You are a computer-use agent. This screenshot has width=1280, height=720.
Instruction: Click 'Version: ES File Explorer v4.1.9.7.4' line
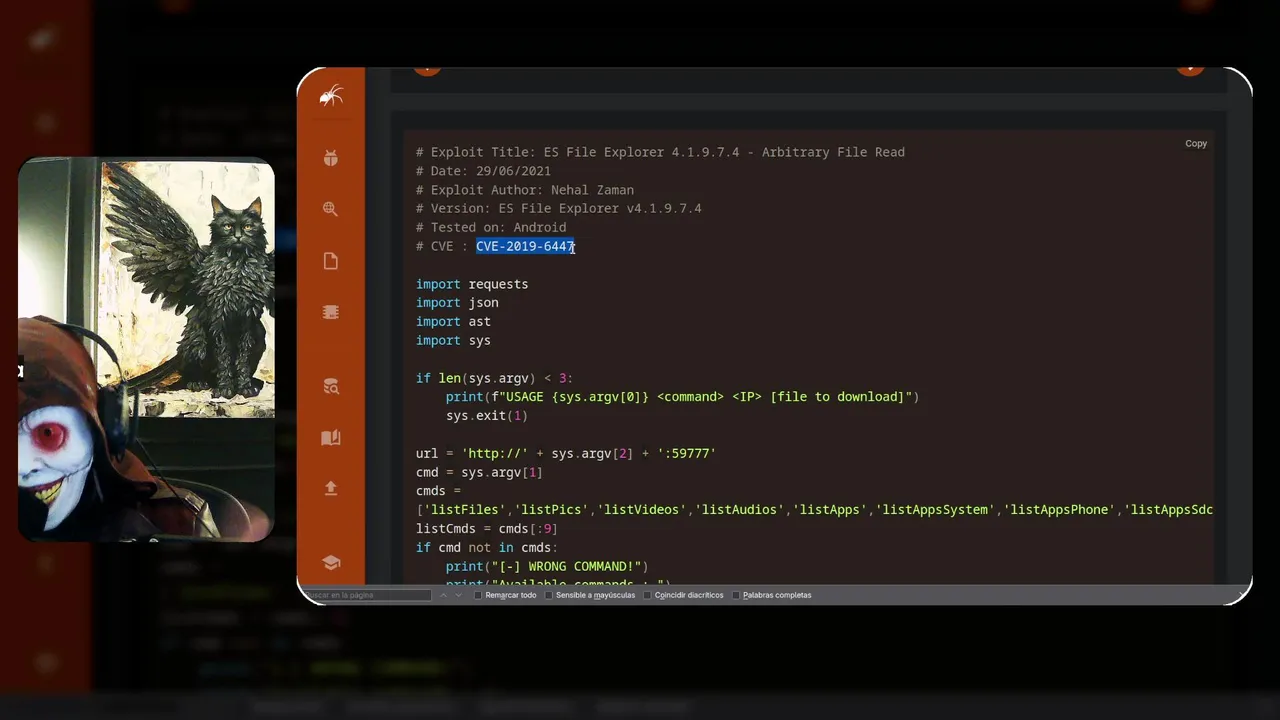click(x=559, y=208)
